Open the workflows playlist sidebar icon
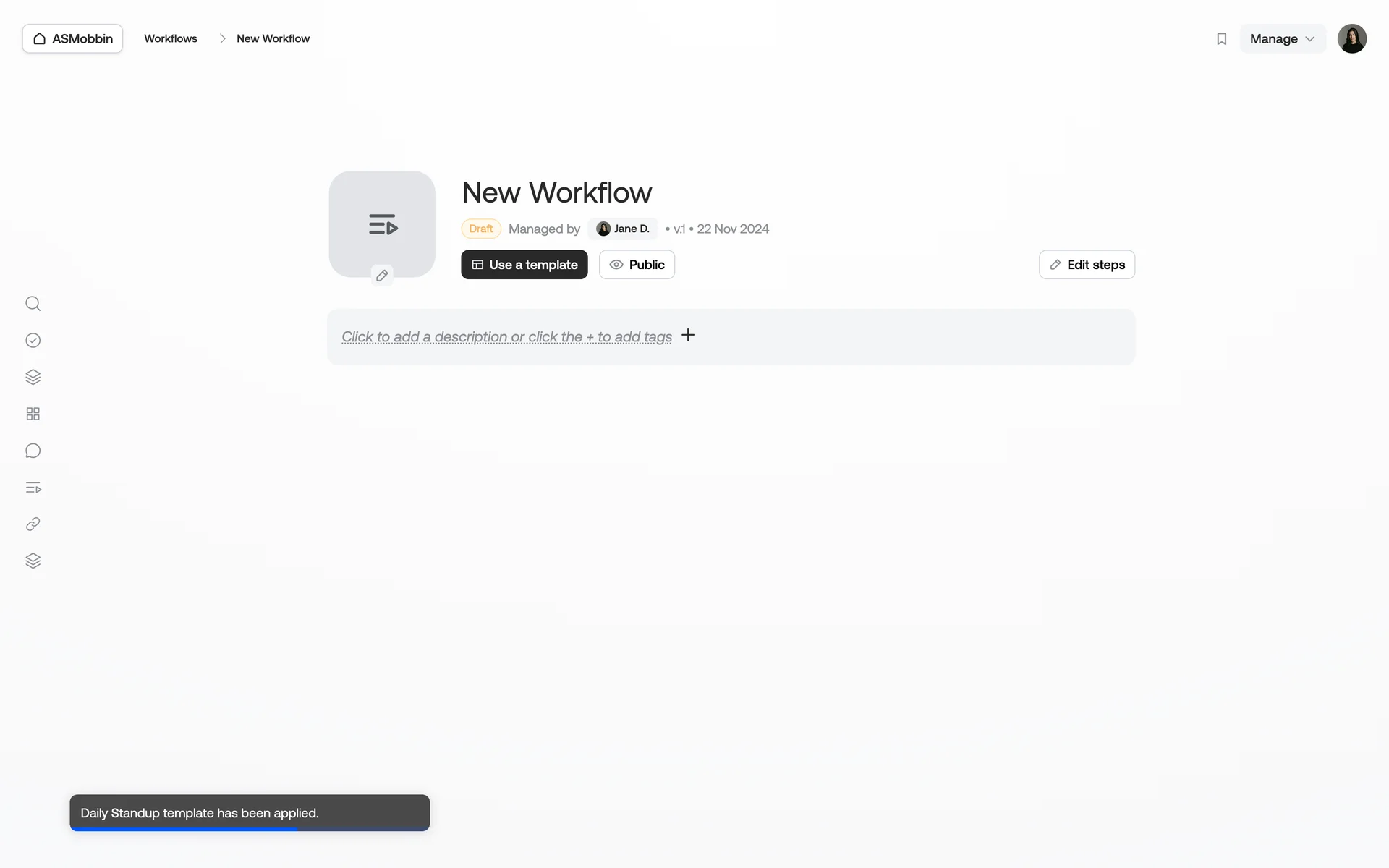This screenshot has width=1389, height=868. pos(33,488)
